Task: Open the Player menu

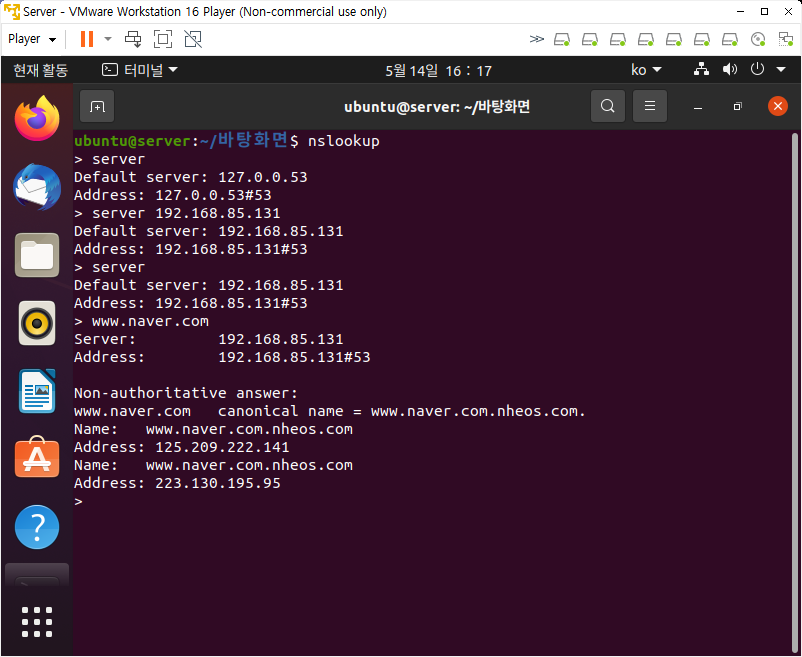Action: (32, 39)
